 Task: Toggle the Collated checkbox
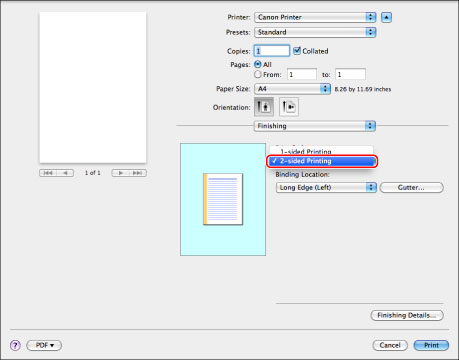(x=297, y=51)
